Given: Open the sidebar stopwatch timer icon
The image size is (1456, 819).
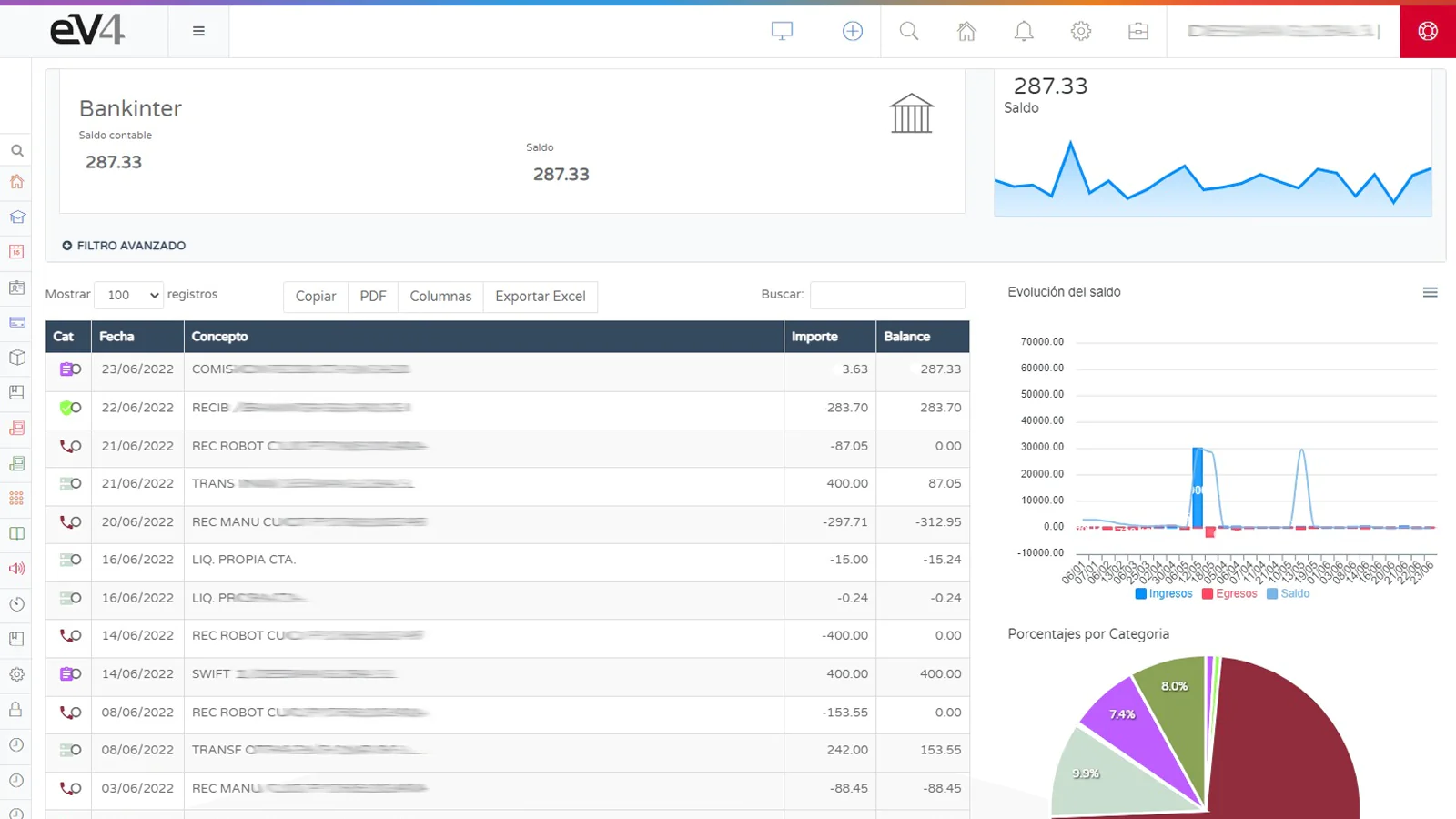Looking at the screenshot, I should (x=16, y=604).
